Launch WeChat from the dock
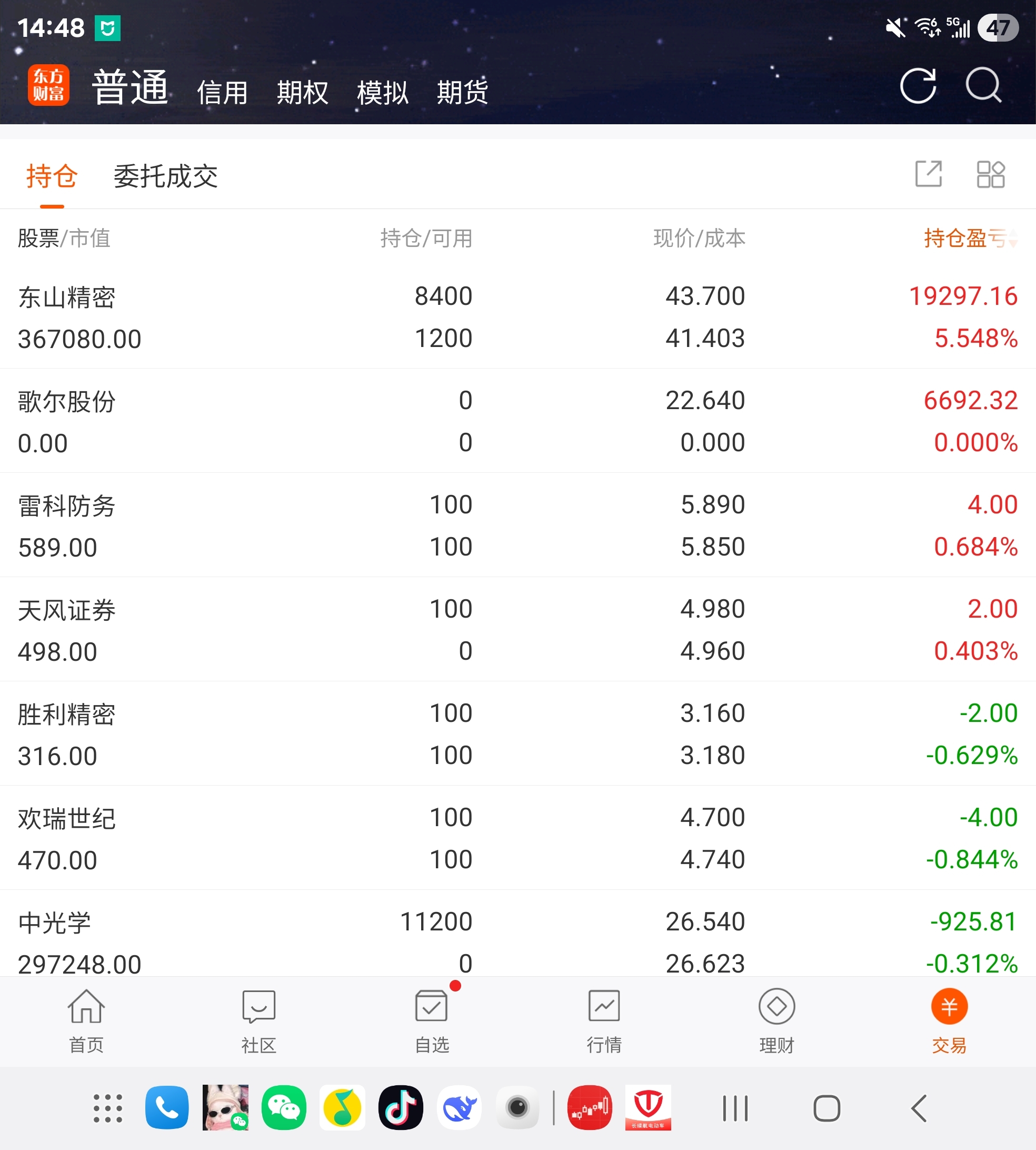 coord(283,1107)
